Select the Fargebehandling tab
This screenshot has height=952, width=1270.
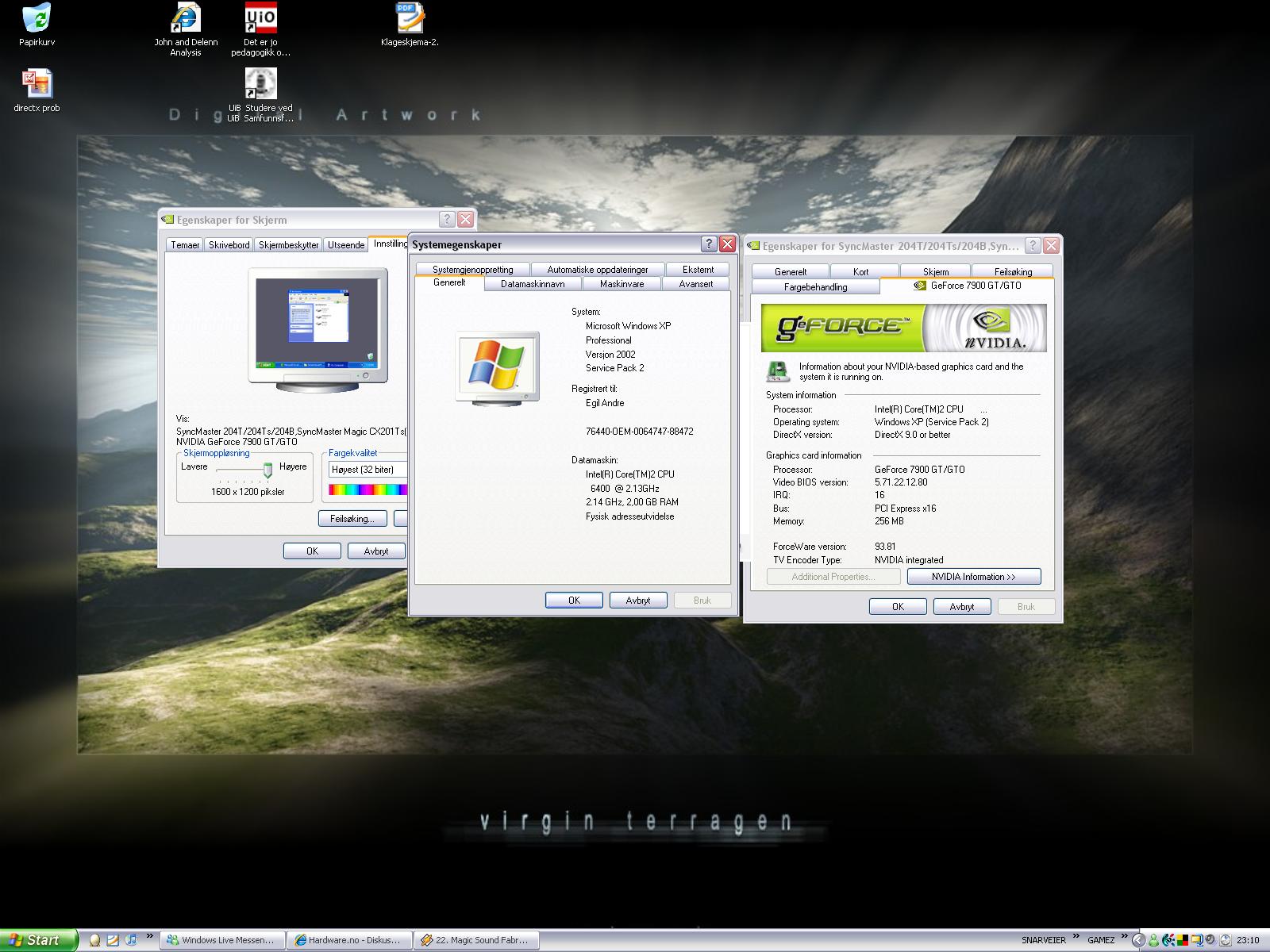tap(815, 287)
